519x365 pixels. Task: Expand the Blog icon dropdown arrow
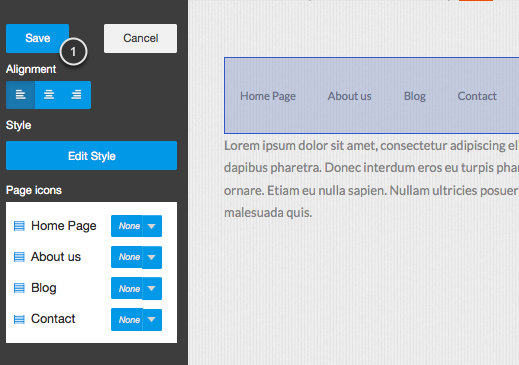(x=152, y=288)
